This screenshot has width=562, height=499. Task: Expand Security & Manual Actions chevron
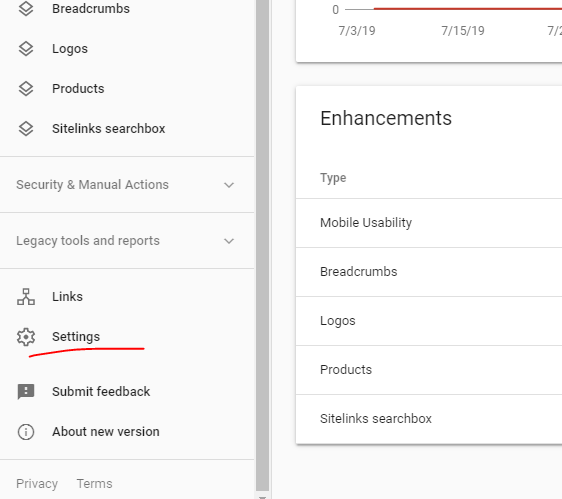(229, 185)
